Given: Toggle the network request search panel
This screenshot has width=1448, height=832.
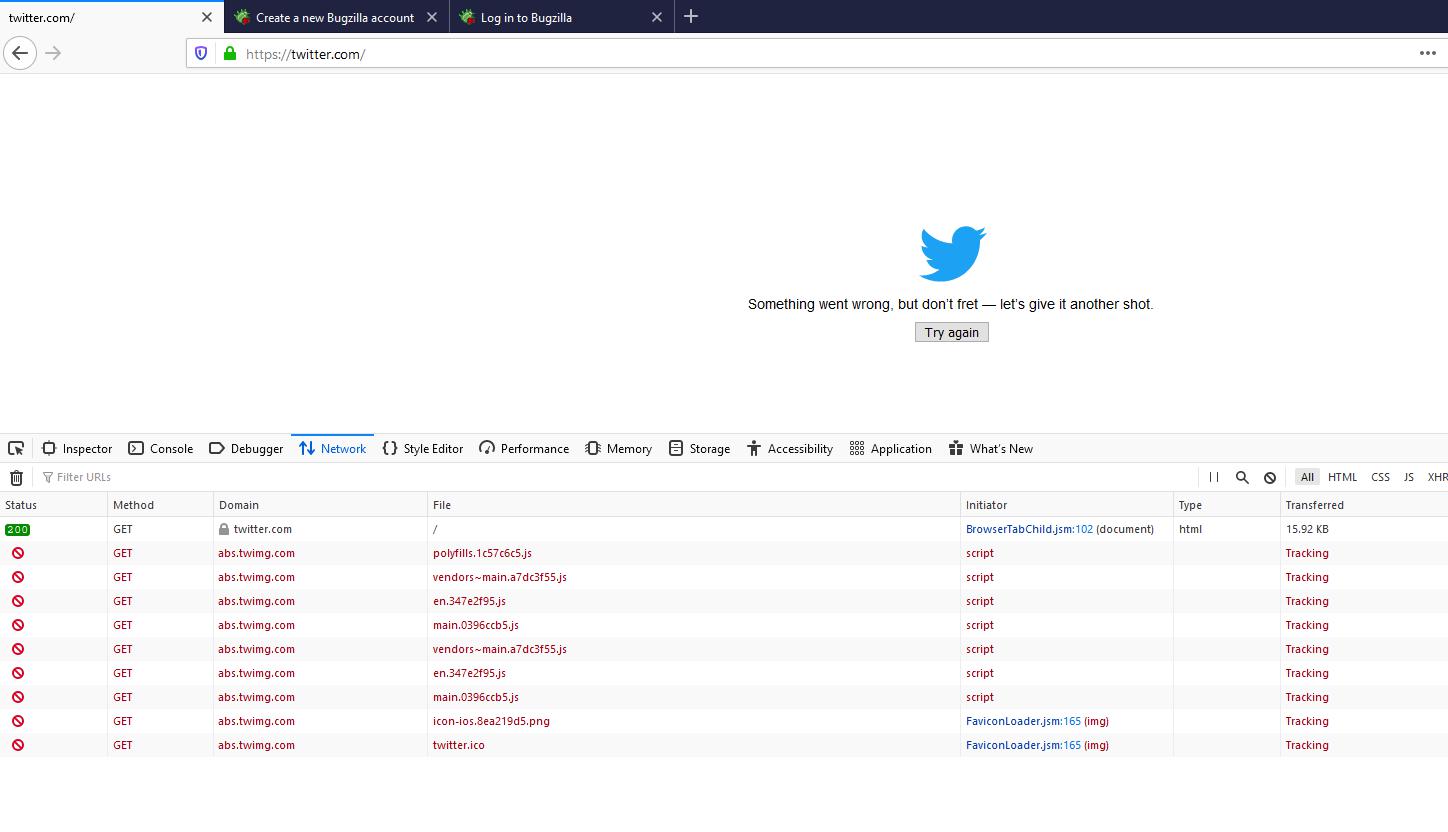Looking at the screenshot, I should coord(1242,477).
